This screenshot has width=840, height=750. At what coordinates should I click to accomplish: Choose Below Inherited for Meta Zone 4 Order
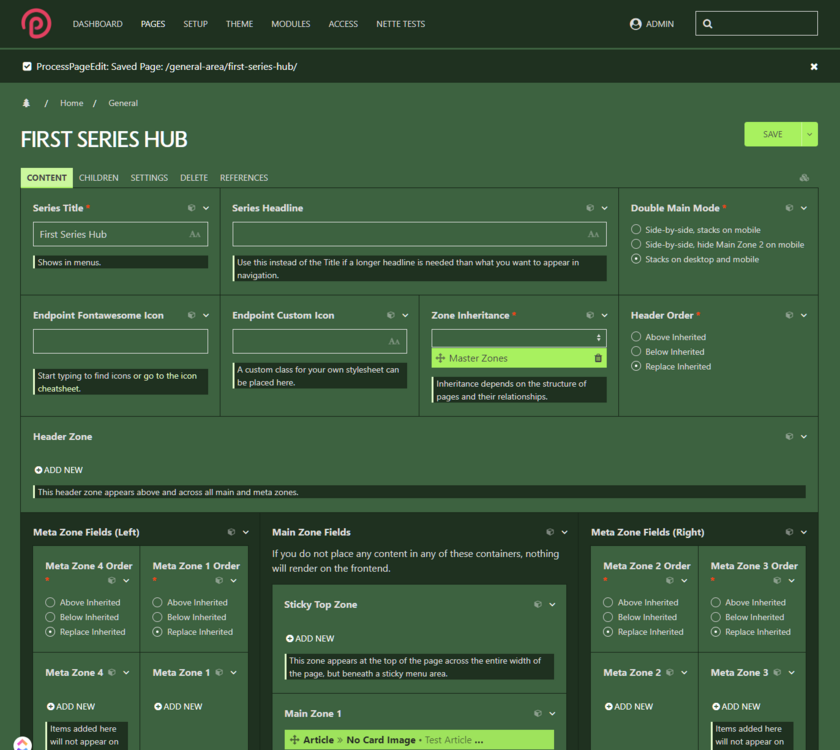pyautogui.click(x=51, y=617)
